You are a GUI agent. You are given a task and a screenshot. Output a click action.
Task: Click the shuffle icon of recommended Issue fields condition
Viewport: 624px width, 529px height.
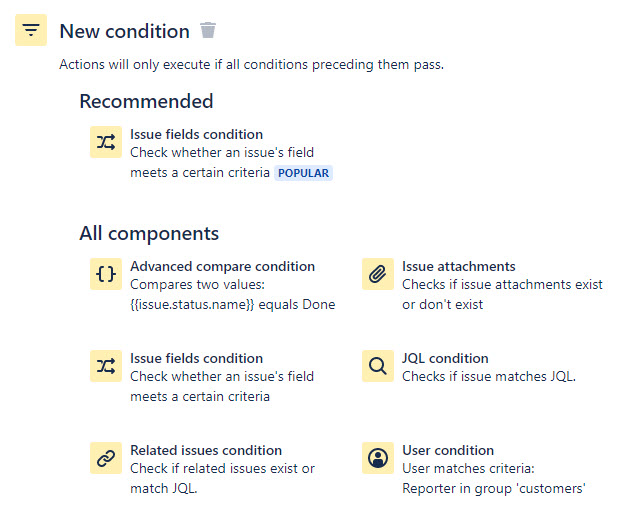point(106,142)
